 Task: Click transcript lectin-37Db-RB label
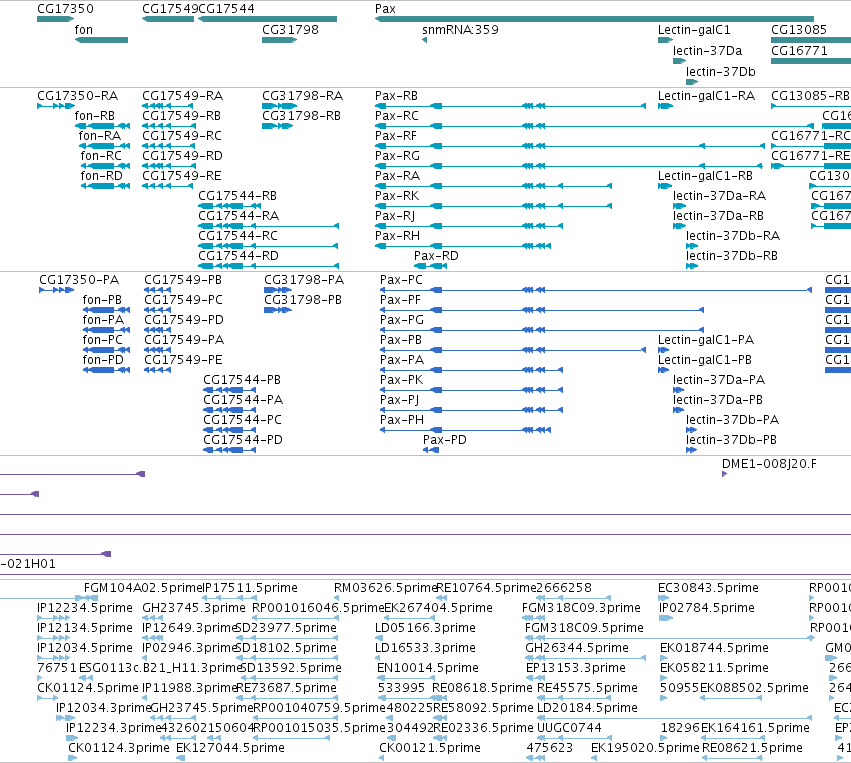[x=732, y=256]
